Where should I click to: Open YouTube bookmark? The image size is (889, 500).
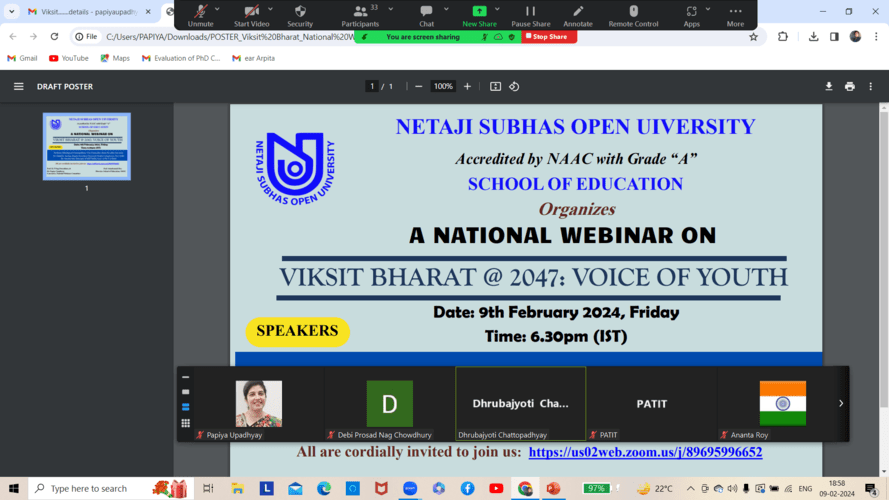[x=69, y=58]
